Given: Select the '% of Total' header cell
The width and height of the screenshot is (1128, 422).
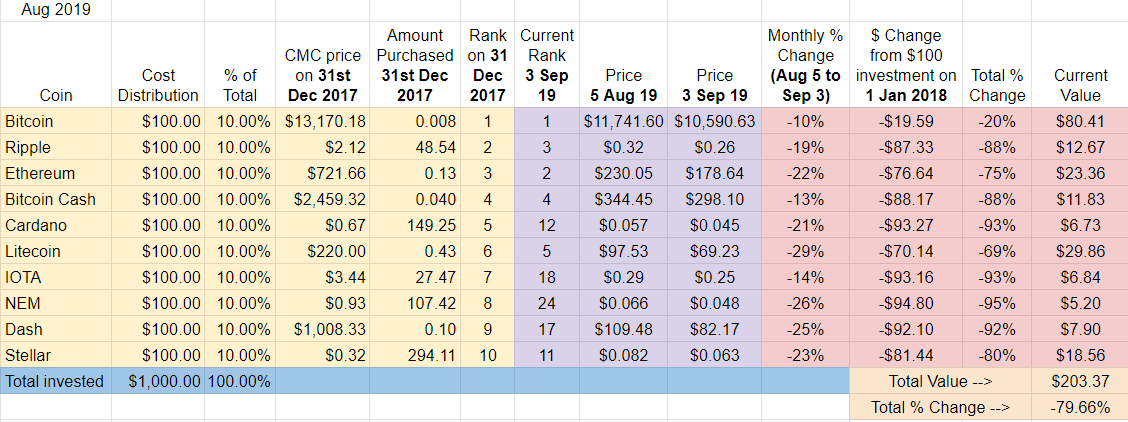Looking at the screenshot, I should 240,65.
